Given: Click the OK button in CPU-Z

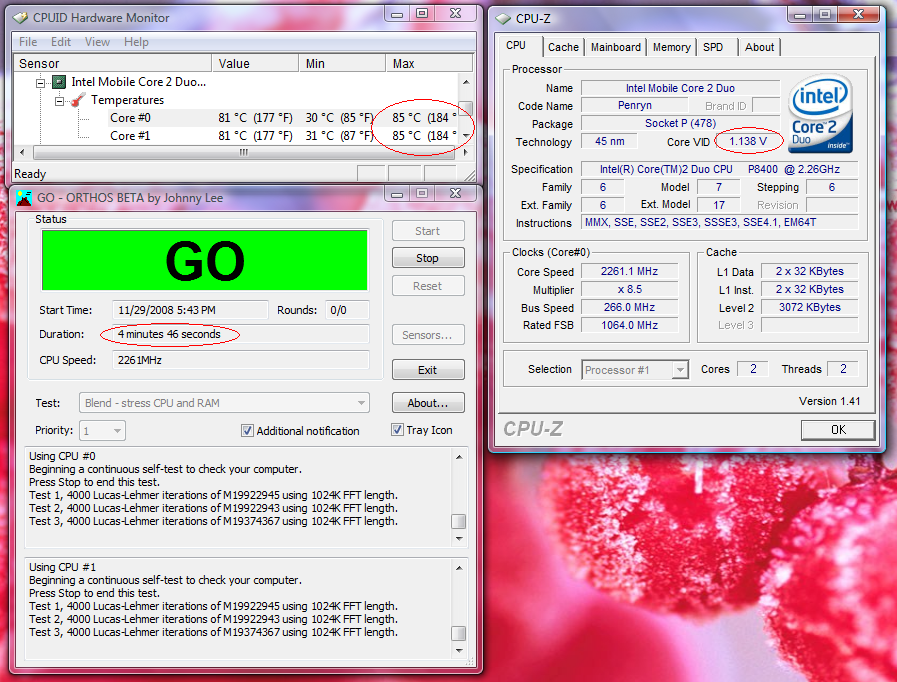Looking at the screenshot, I should click(838, 430).
